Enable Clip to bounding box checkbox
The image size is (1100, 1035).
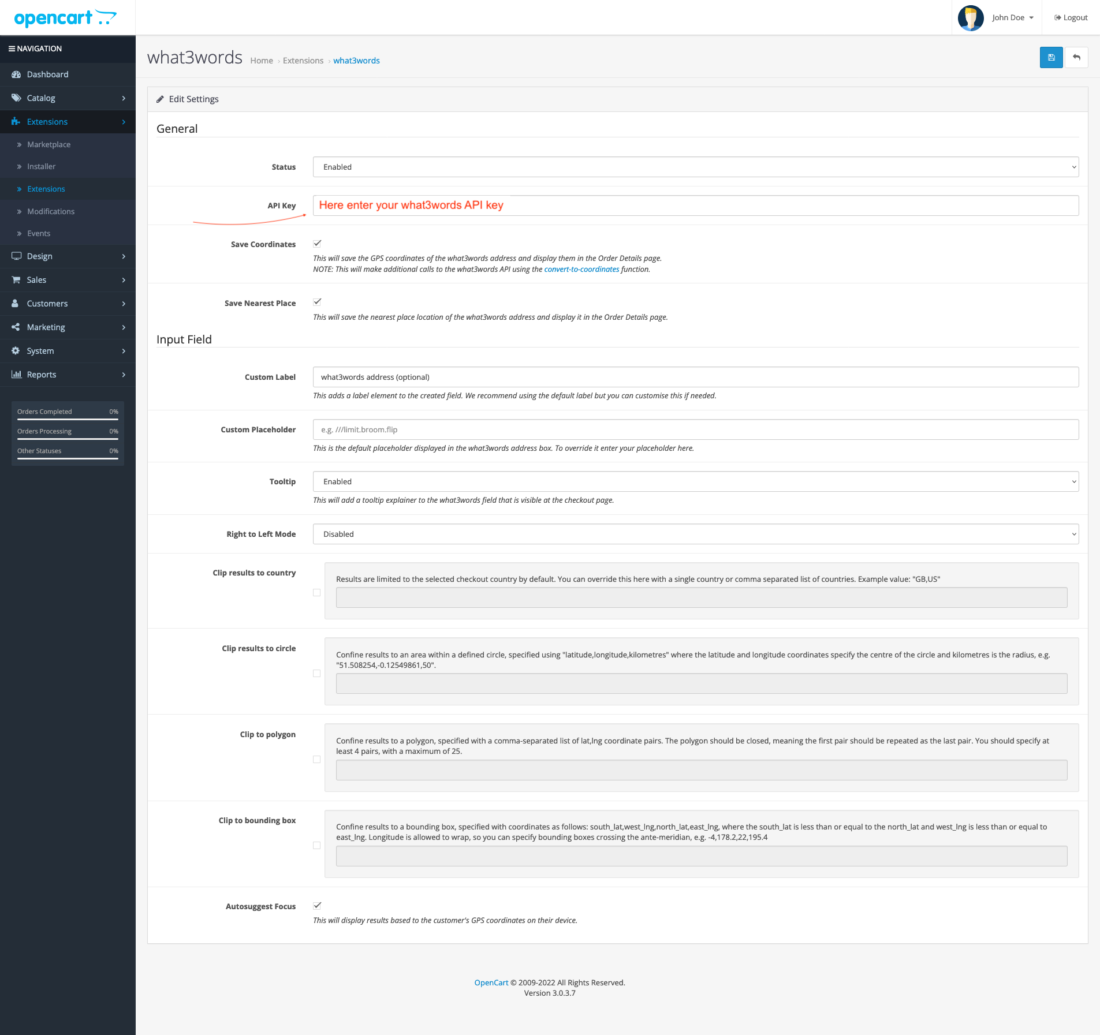pos(316,846)
